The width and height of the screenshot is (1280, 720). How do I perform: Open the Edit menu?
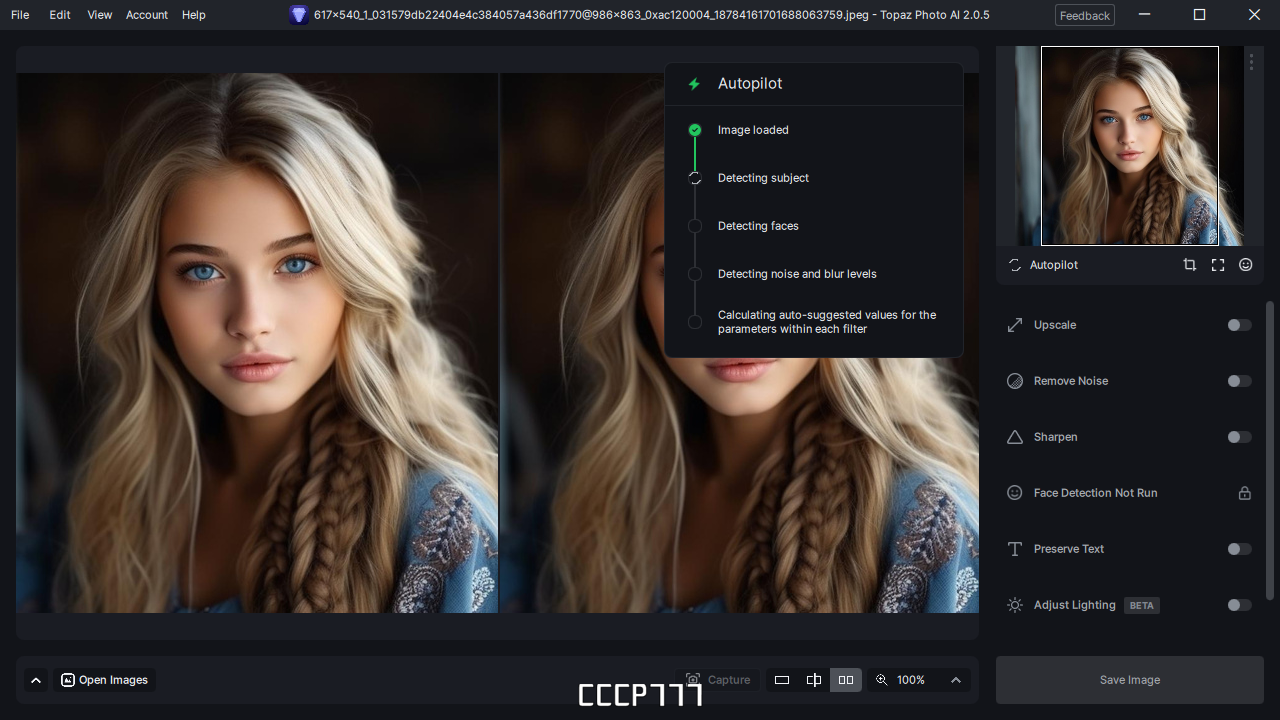coord(60,15)
